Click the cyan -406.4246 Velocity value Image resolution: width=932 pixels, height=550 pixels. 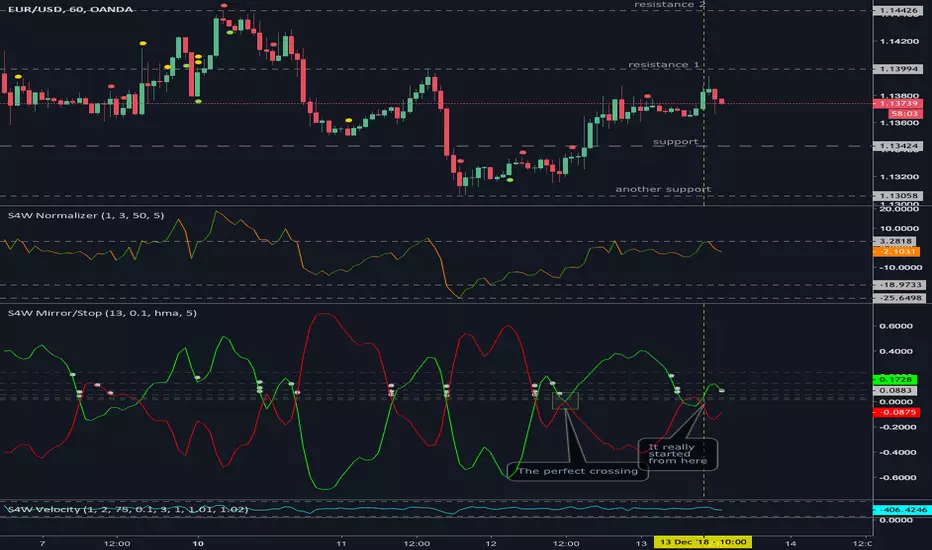[x=901, y=510]
